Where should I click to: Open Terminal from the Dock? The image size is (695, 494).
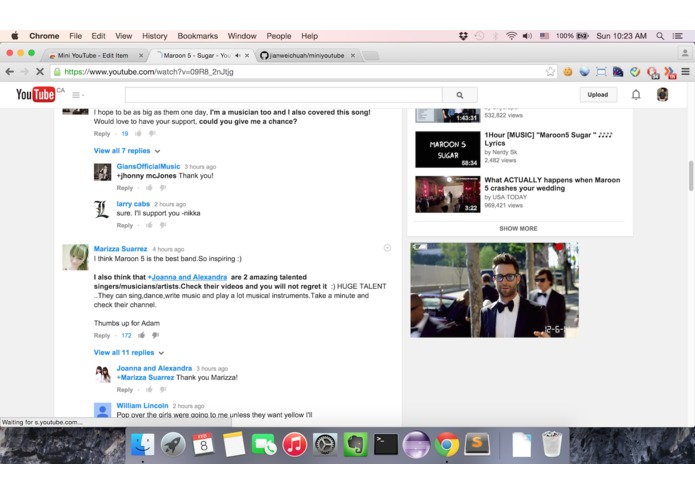coord(386,444)
